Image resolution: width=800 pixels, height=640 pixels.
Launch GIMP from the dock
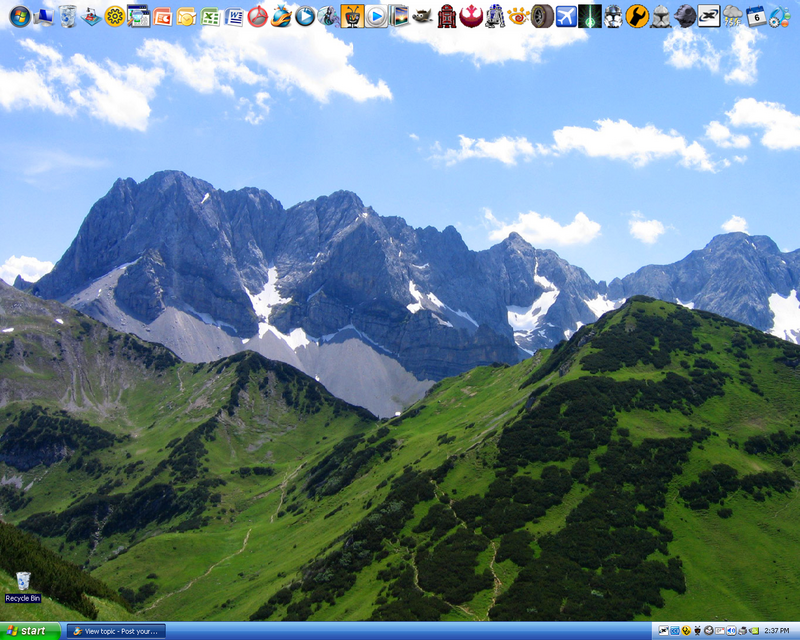point(422,16)
